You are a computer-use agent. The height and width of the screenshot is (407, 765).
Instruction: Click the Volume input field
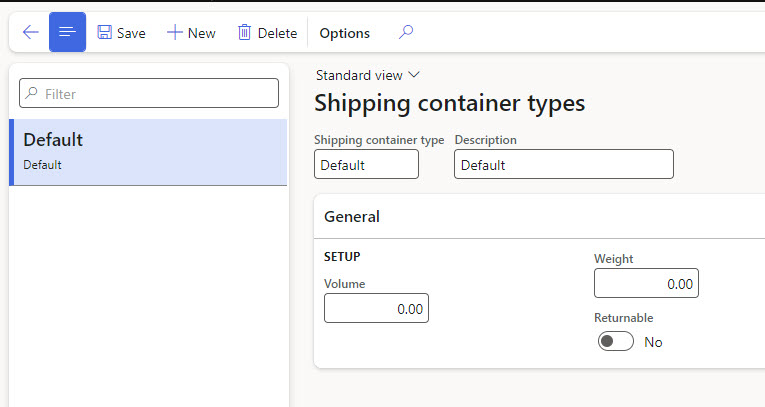click(x=376, y=309)
